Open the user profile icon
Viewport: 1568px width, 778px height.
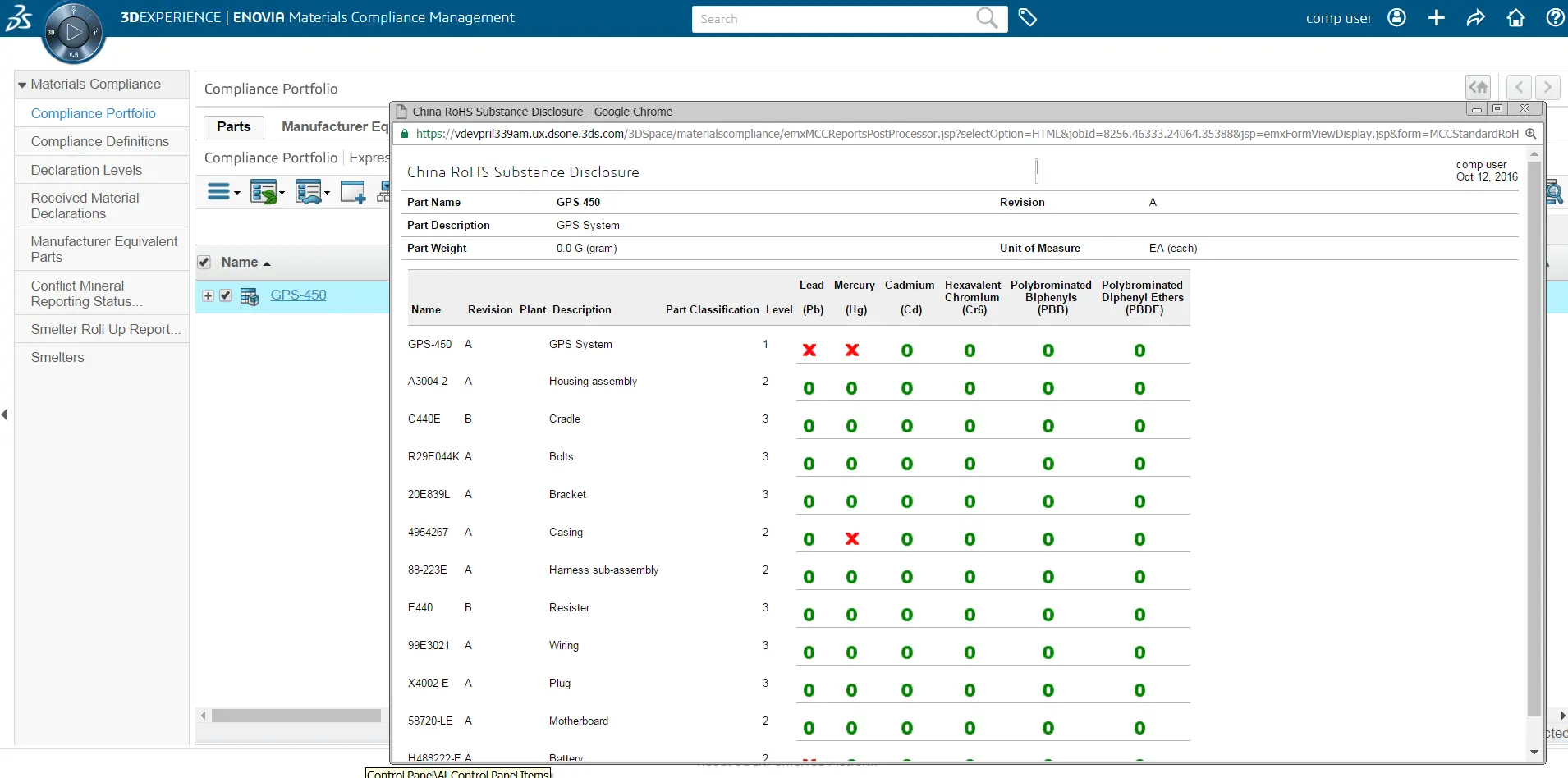[1396, 17]
